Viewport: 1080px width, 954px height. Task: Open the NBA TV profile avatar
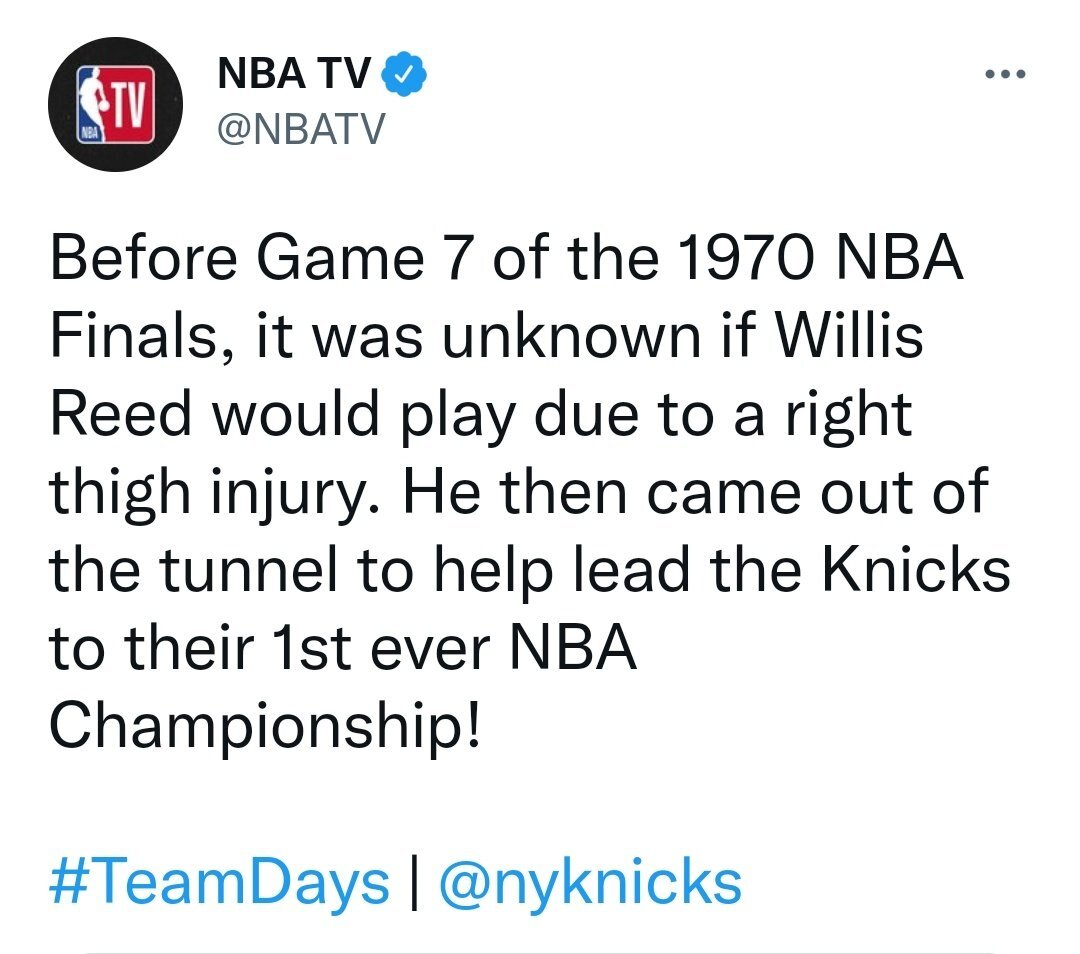[115, 105]
